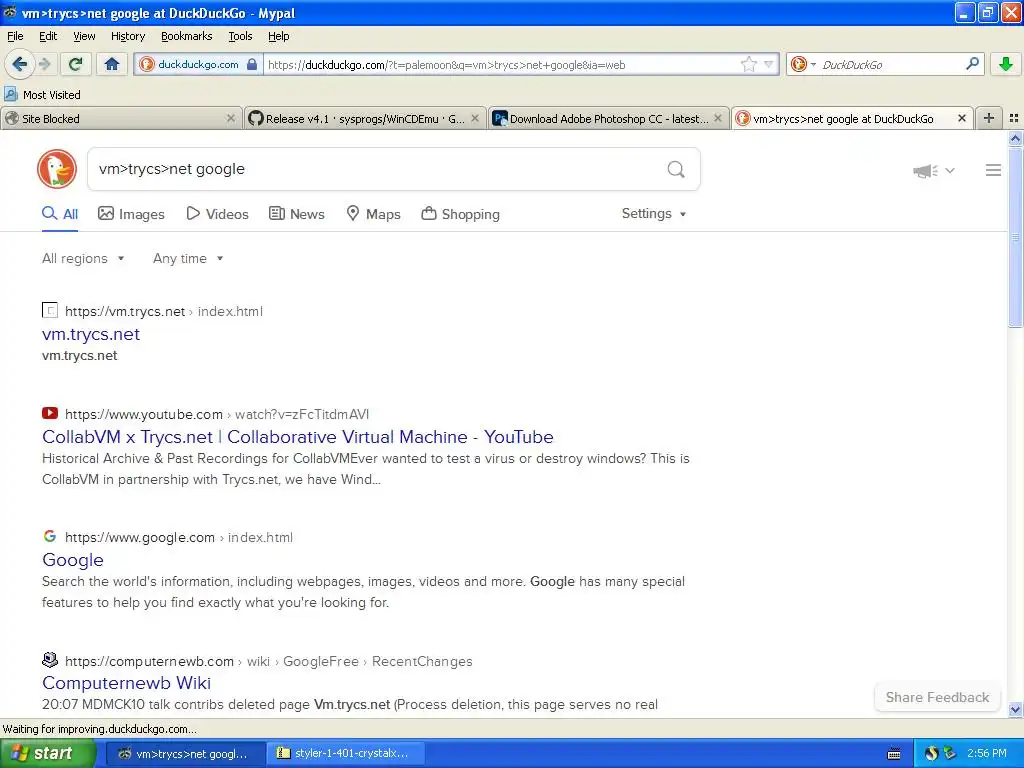Click the YouTube favicon beside the result URL
This screenshot has width=1024, height=768.
click(x=50, y=413)
